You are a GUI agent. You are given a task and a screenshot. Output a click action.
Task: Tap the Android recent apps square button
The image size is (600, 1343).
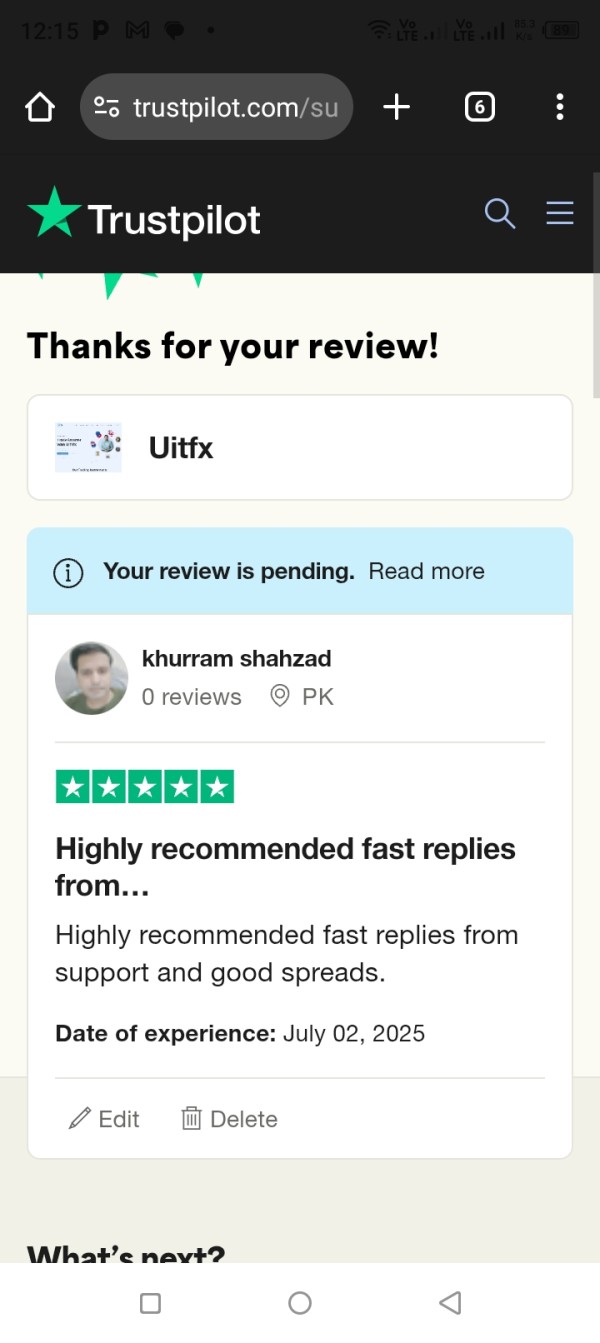150,1303
